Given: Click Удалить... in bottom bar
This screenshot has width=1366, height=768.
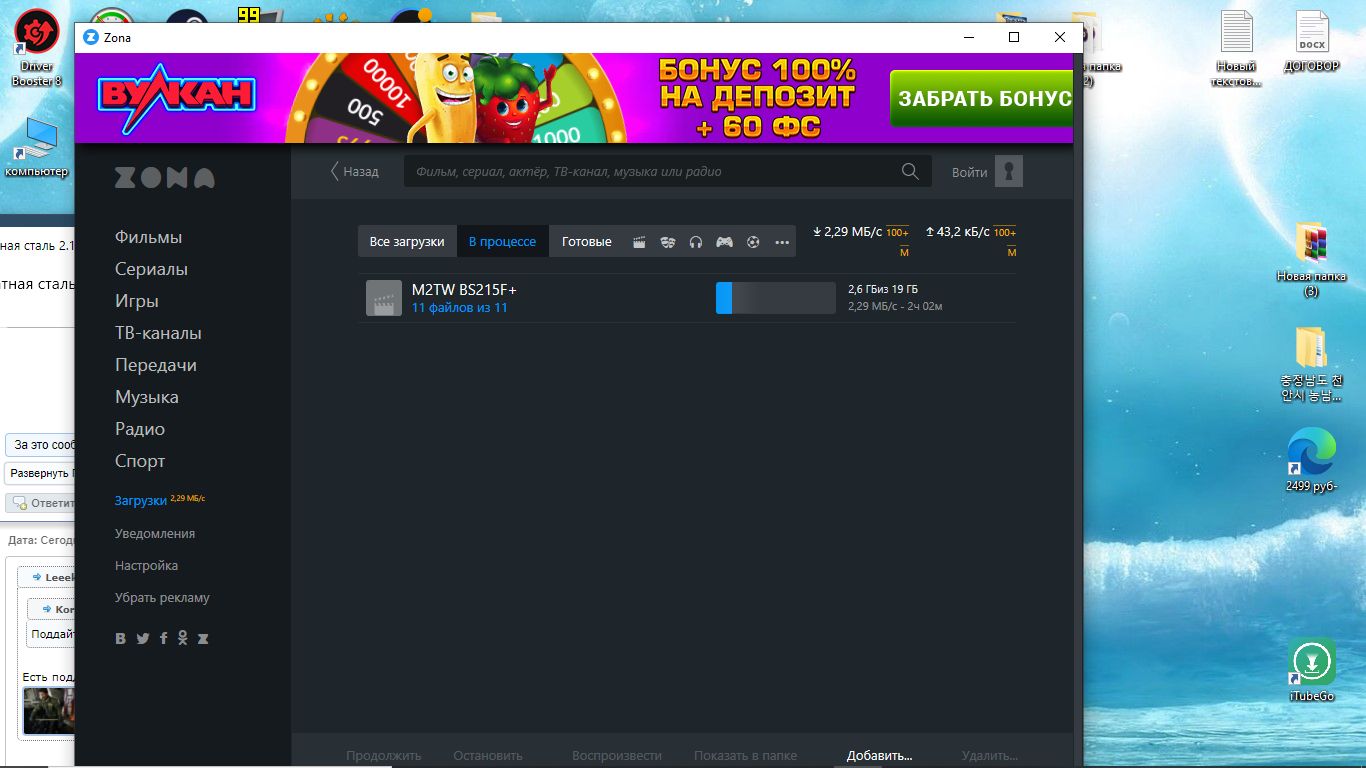Looking at the screenshot, I should click(989, 755).
